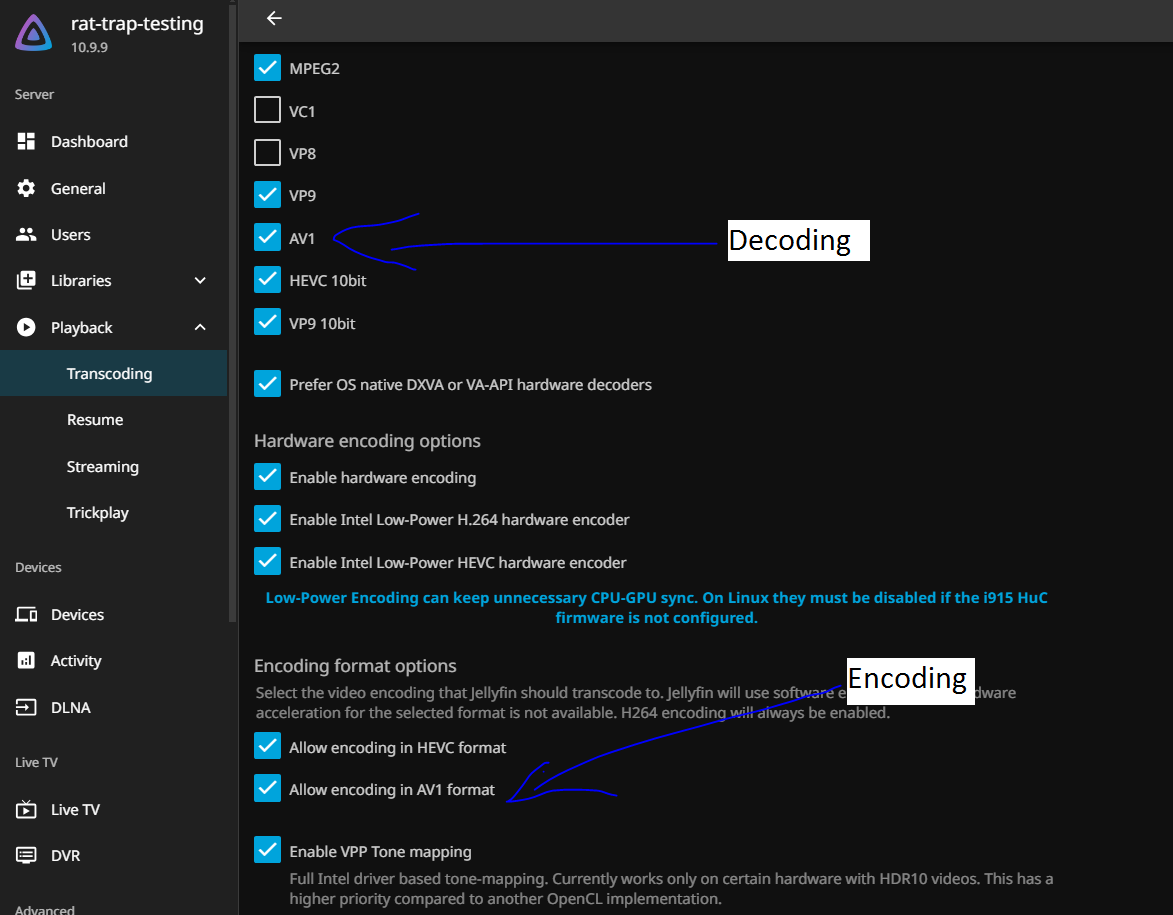Click the Devices icon in sidebar
Viewport: 1173px width, 915px height.
27,615
